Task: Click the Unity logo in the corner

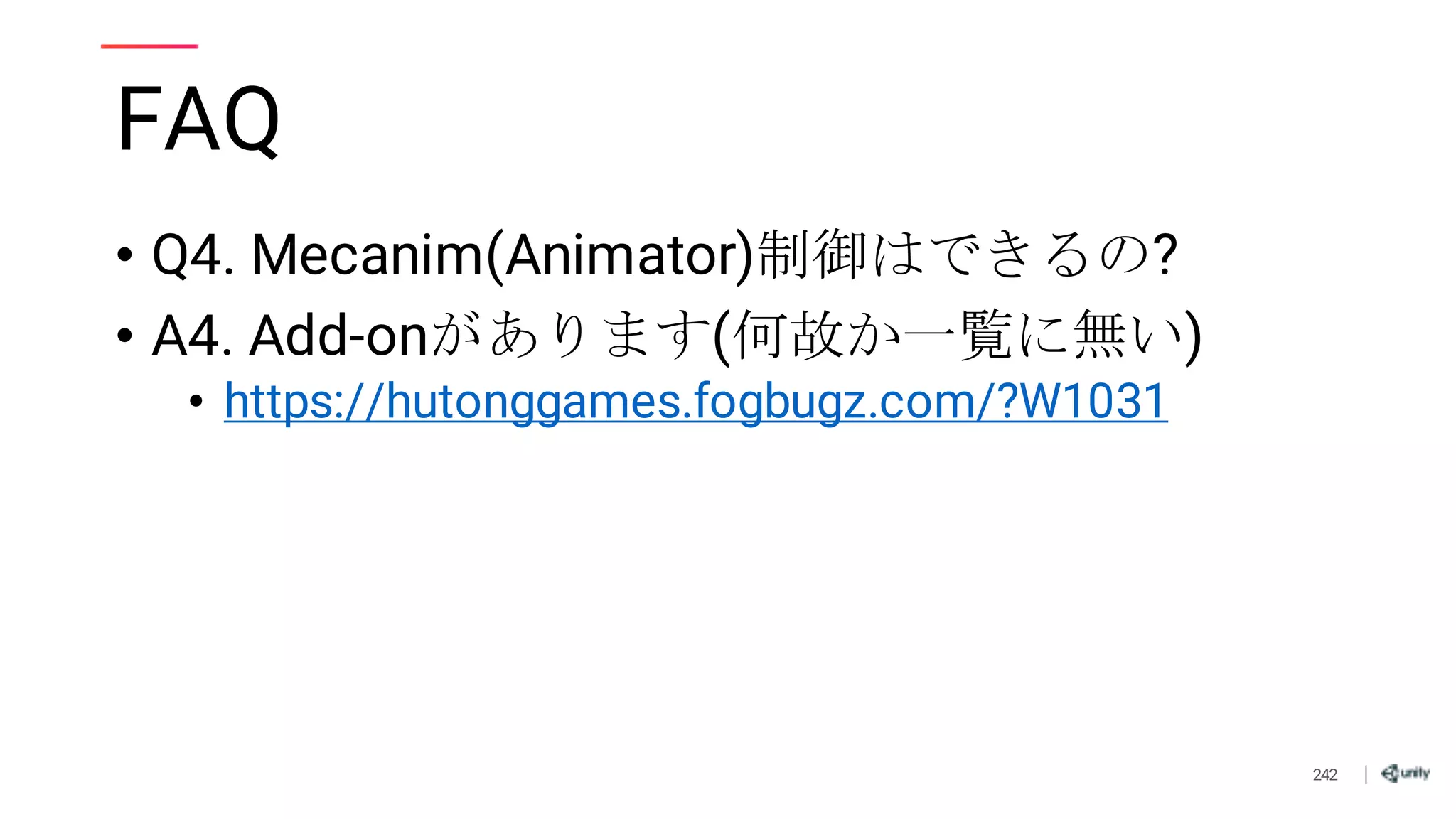Action: coord(1406,773)
